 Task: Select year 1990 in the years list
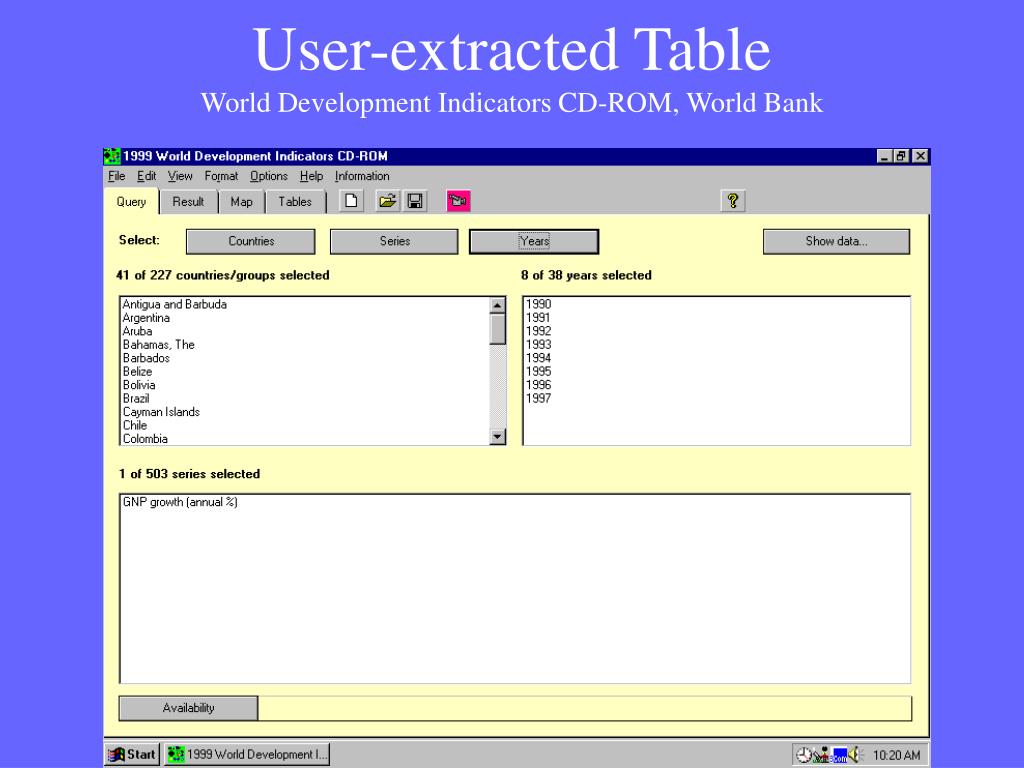pyautogui.click(x=539, y=304)
